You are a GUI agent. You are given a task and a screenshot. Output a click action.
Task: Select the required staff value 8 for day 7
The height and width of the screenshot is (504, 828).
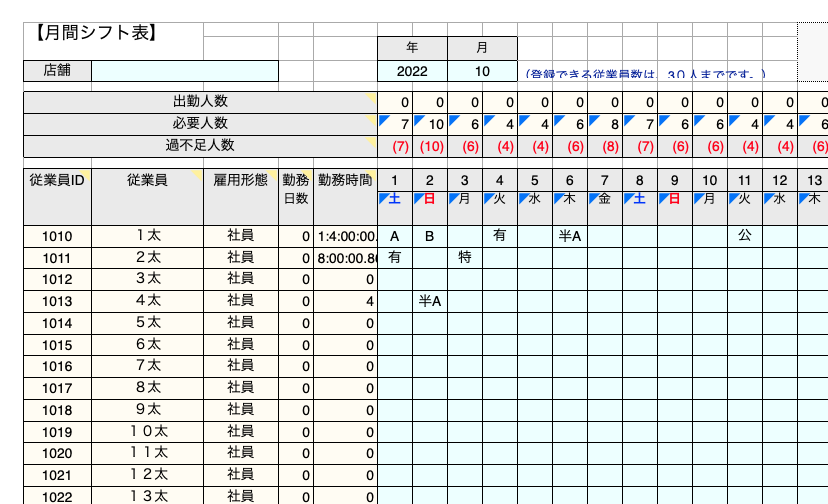(606, 124)
